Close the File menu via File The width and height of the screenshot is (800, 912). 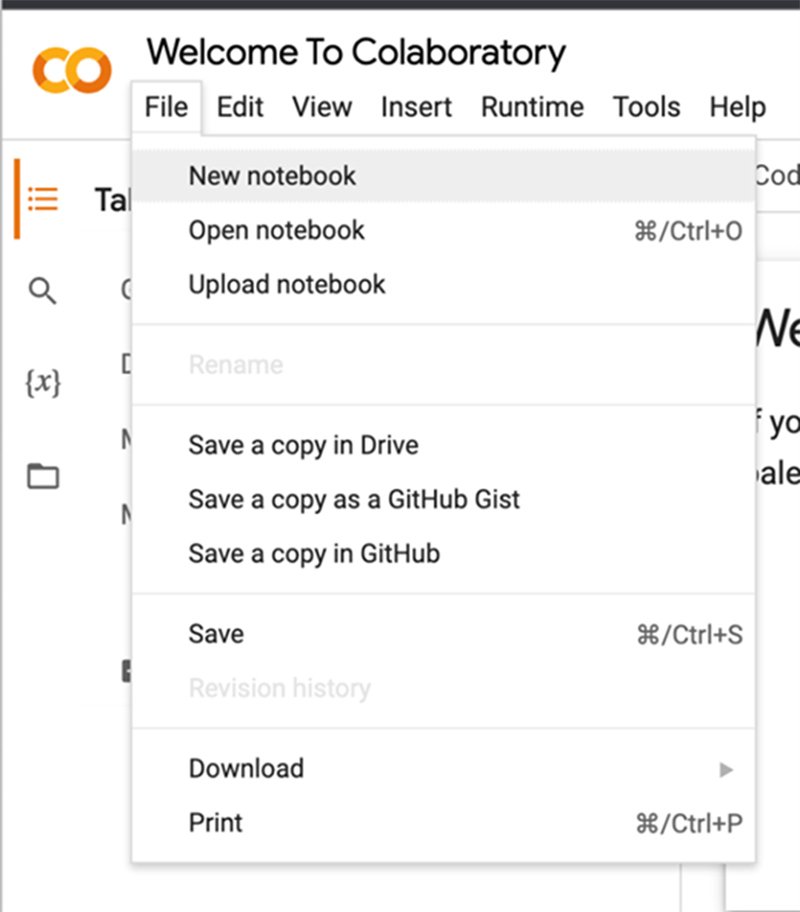point(166,107)
